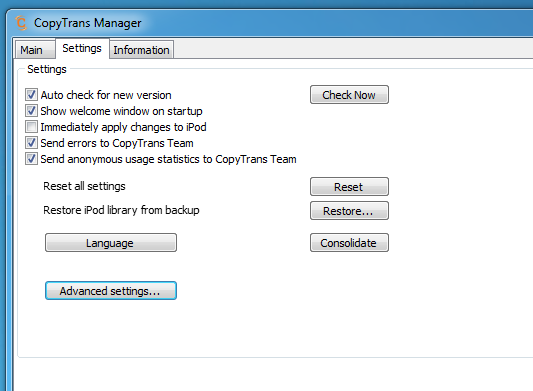Open the Restore... dialog button
Screen dimensions: 533x391
click(349, 210)
